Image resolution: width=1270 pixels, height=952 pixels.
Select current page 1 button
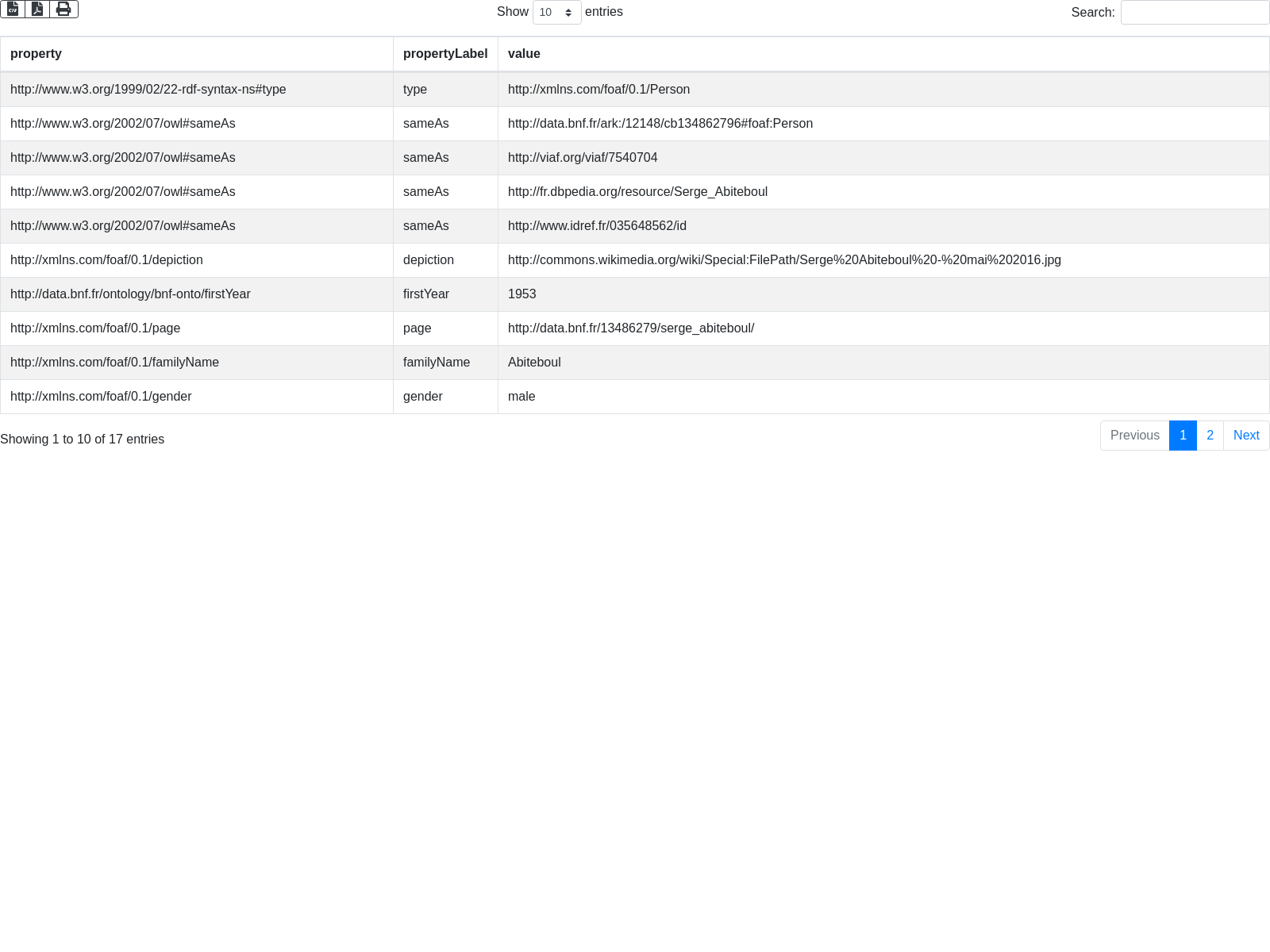pos(1183,436)
